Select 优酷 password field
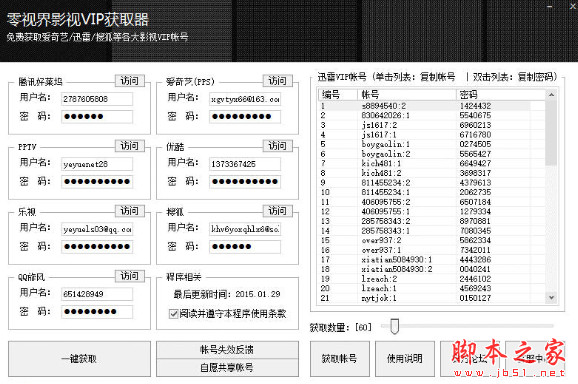This screenshot has height=384, width=578. [245, 182]
